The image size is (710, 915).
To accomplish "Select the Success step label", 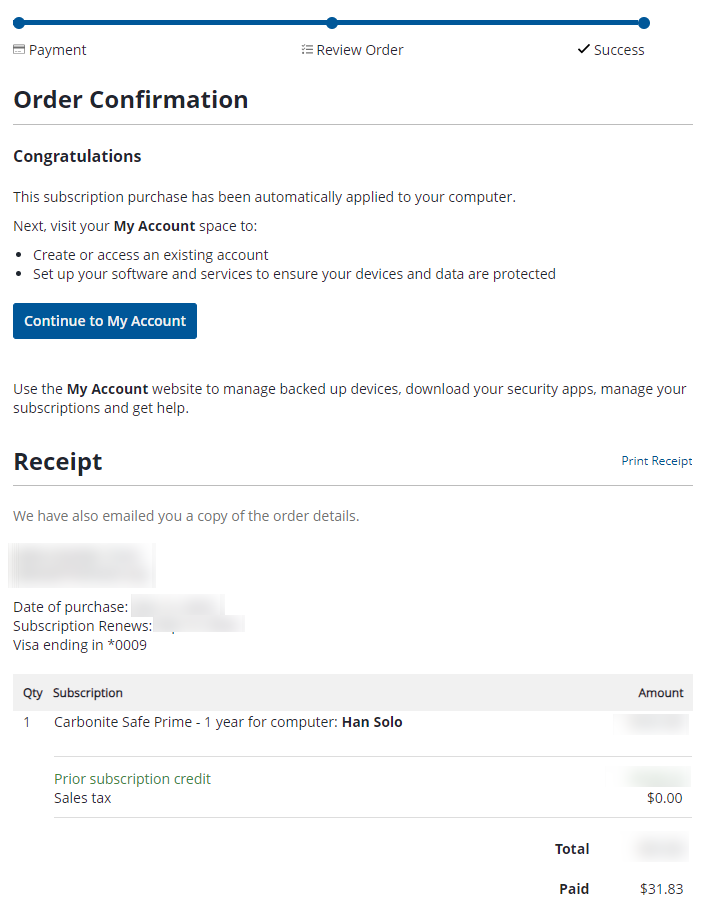I will click(619, 50).
